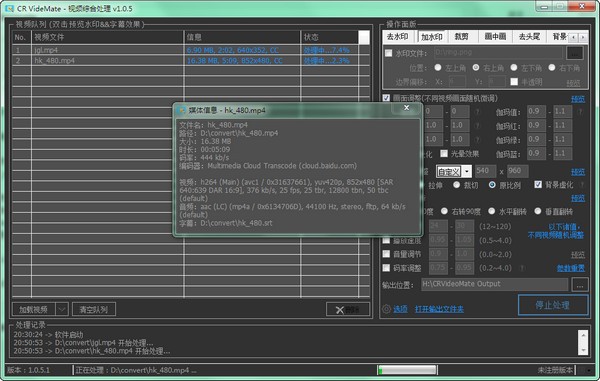Close the 媒体信息 hk_480.mp4 dialog
The height and width of the screenshot is (381, 600).
[407, 108]
